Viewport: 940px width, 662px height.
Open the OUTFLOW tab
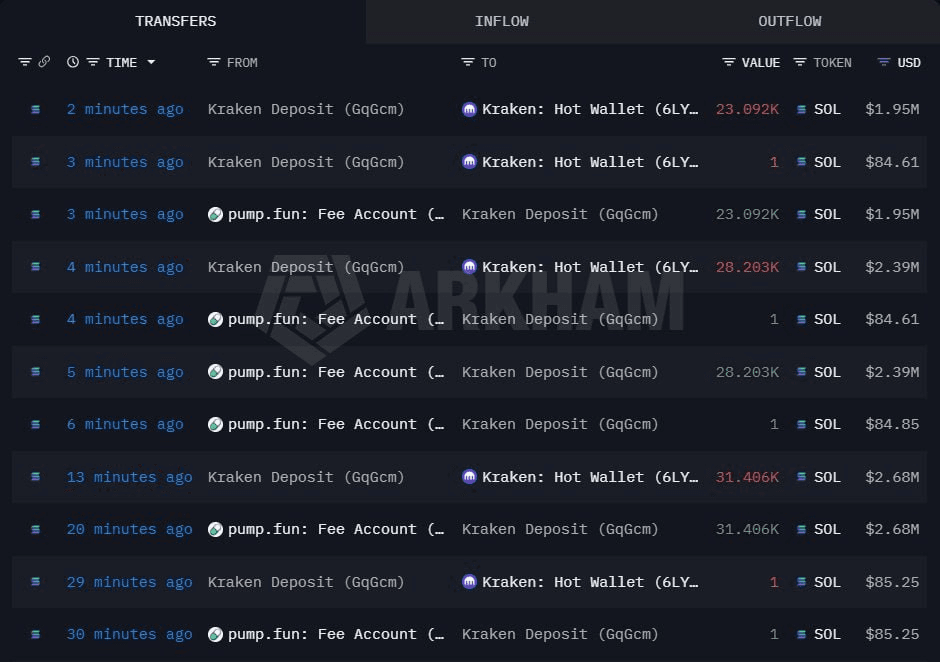[x=790, y=21]
